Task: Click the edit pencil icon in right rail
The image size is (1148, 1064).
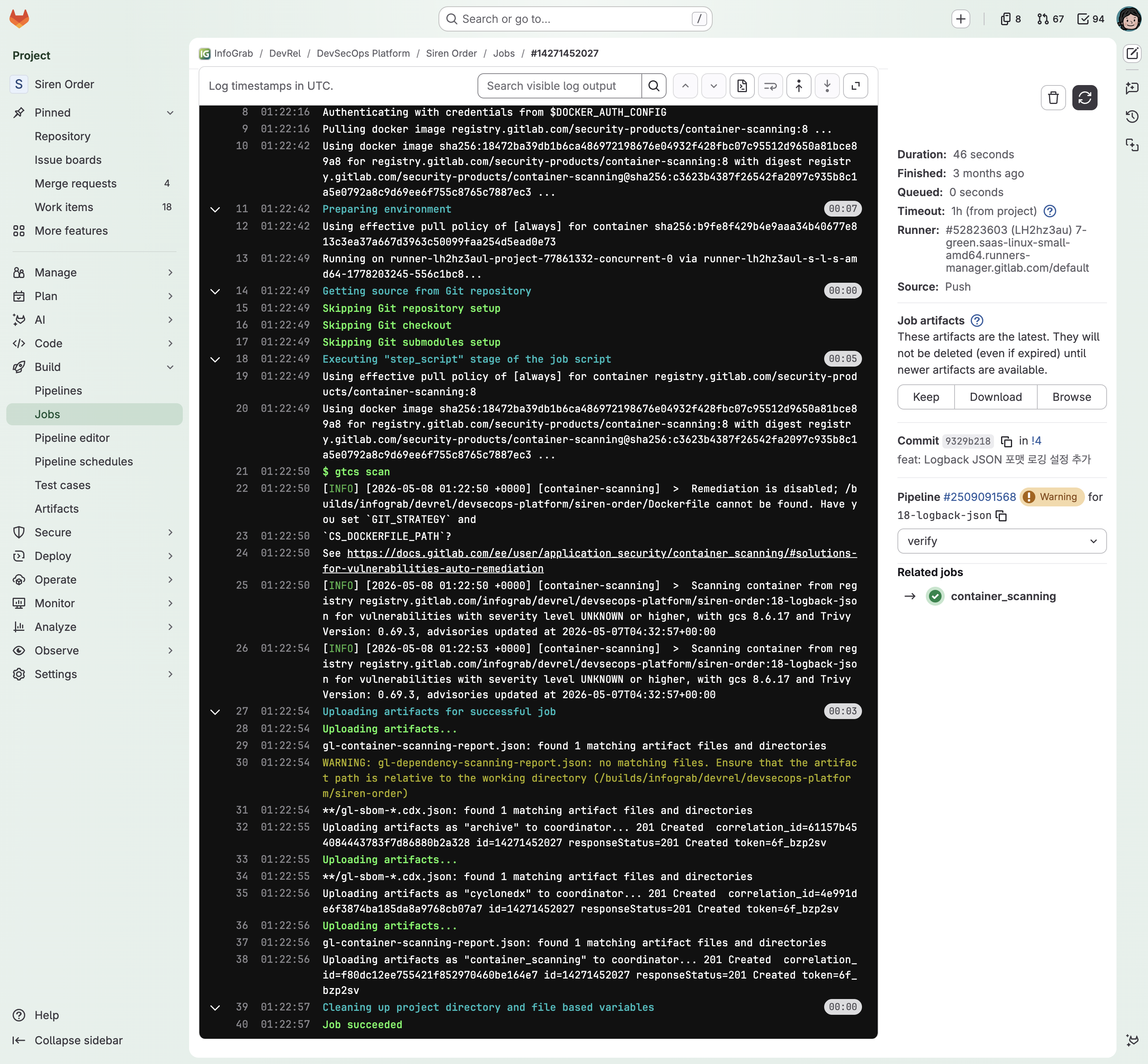Action: (1132, 54)
